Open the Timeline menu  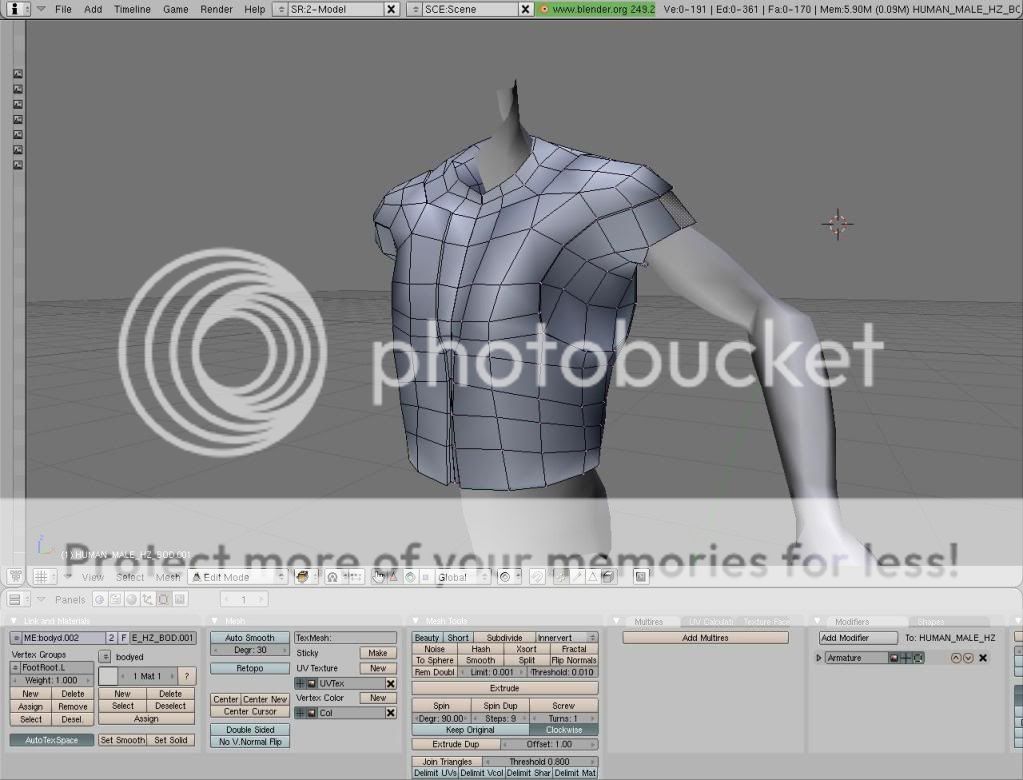tap(132, 9)
